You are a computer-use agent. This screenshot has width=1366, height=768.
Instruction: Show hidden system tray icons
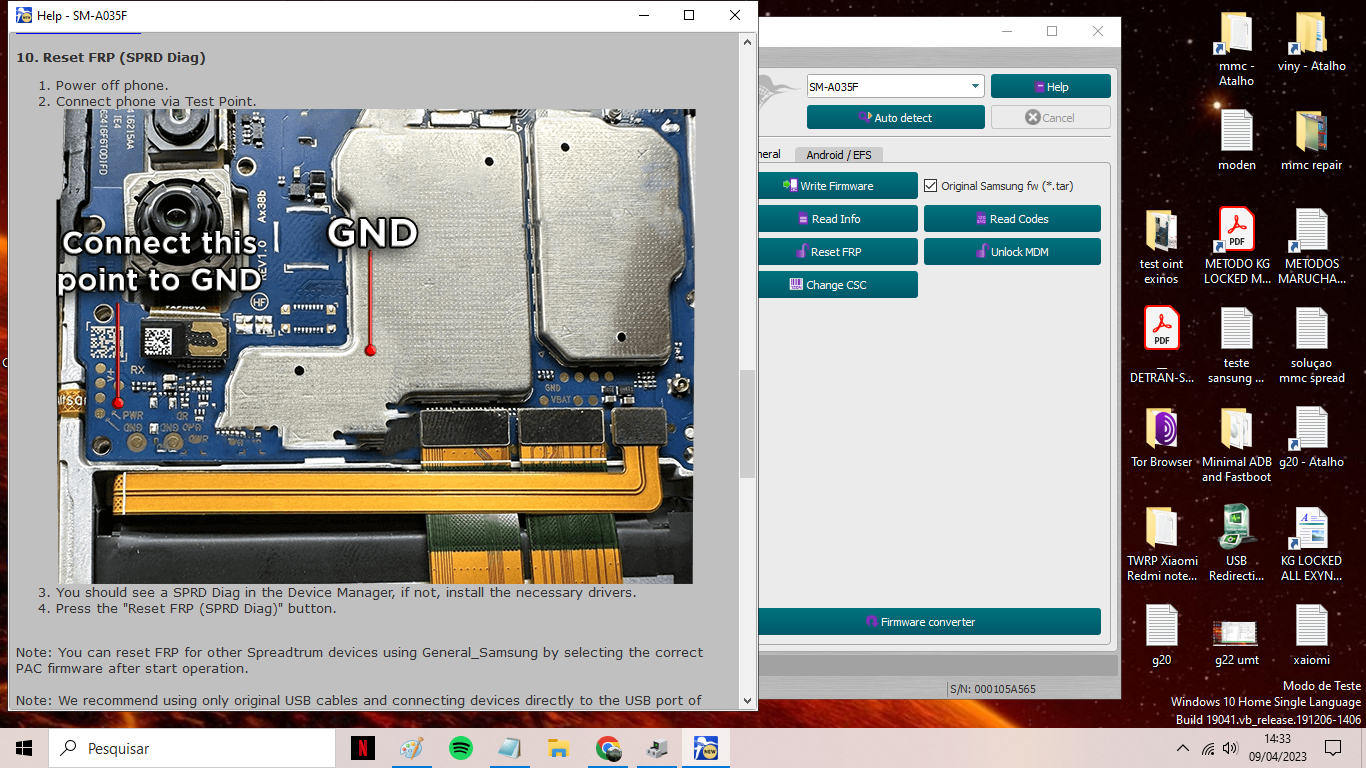click(1183, 748)
